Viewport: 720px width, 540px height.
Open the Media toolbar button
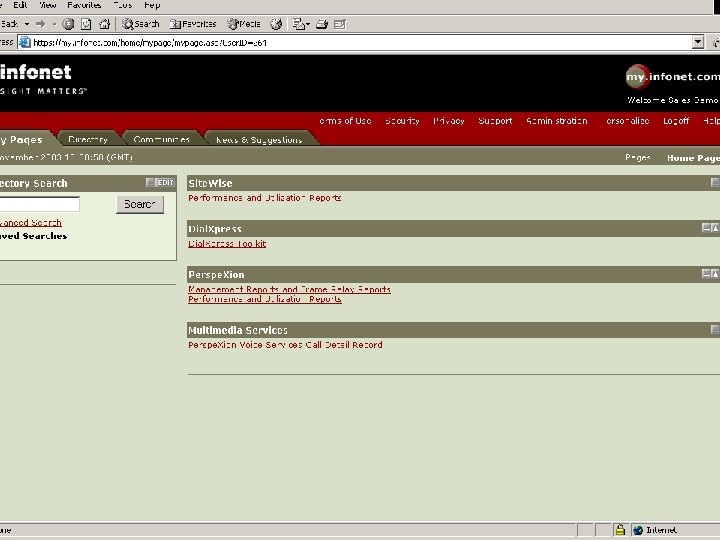tap(244, 24)
